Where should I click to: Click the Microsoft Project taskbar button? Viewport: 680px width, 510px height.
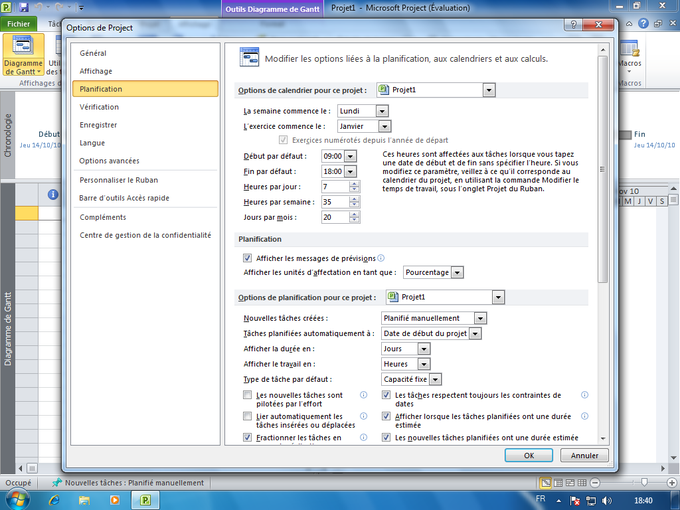(145, 500)
